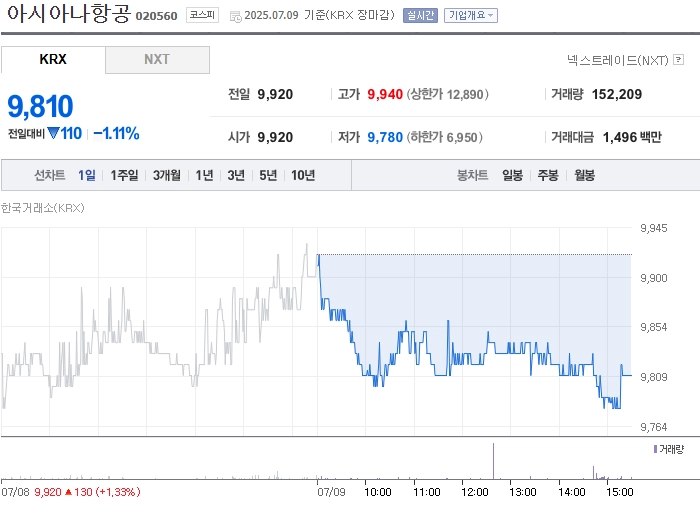The image size is (700, 515).
Task: Switch to the NXT tab
Action: [157, 59]
